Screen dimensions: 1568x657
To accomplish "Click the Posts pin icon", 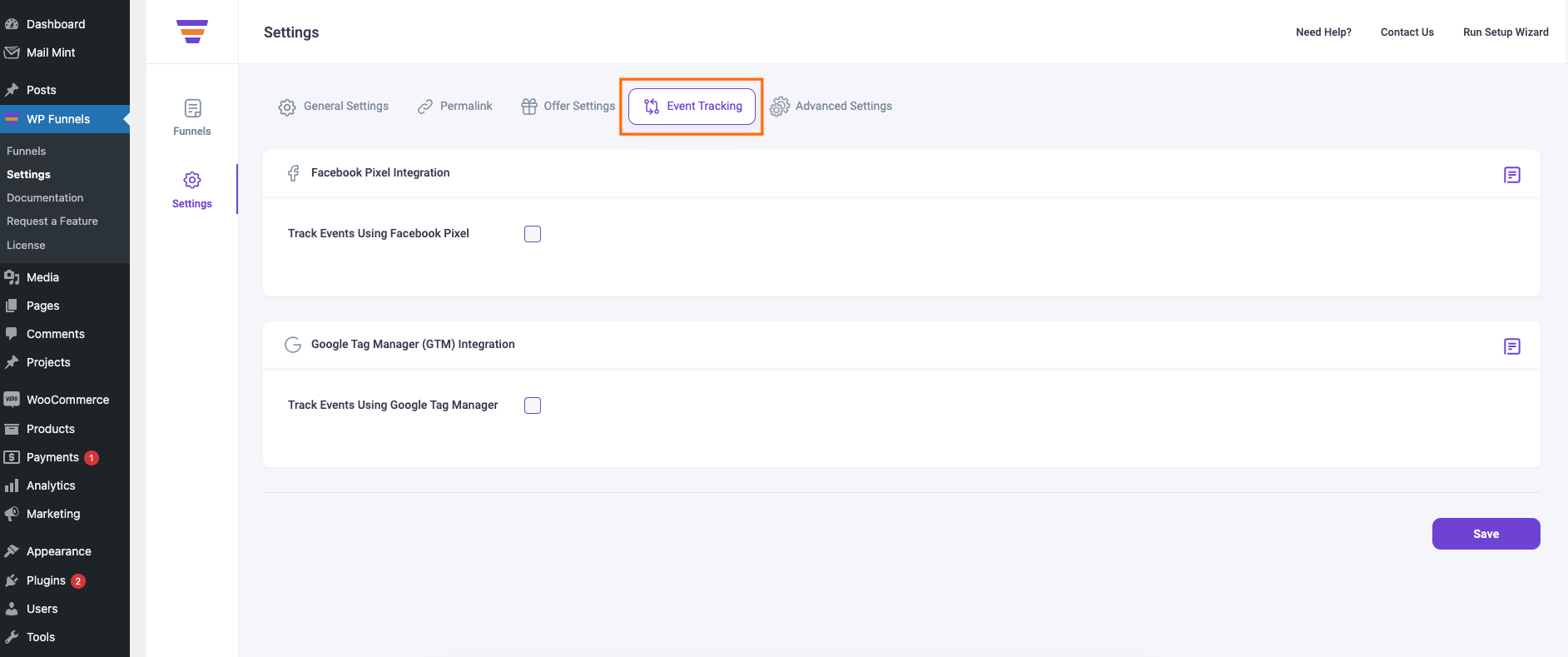I will coord(12,90).
